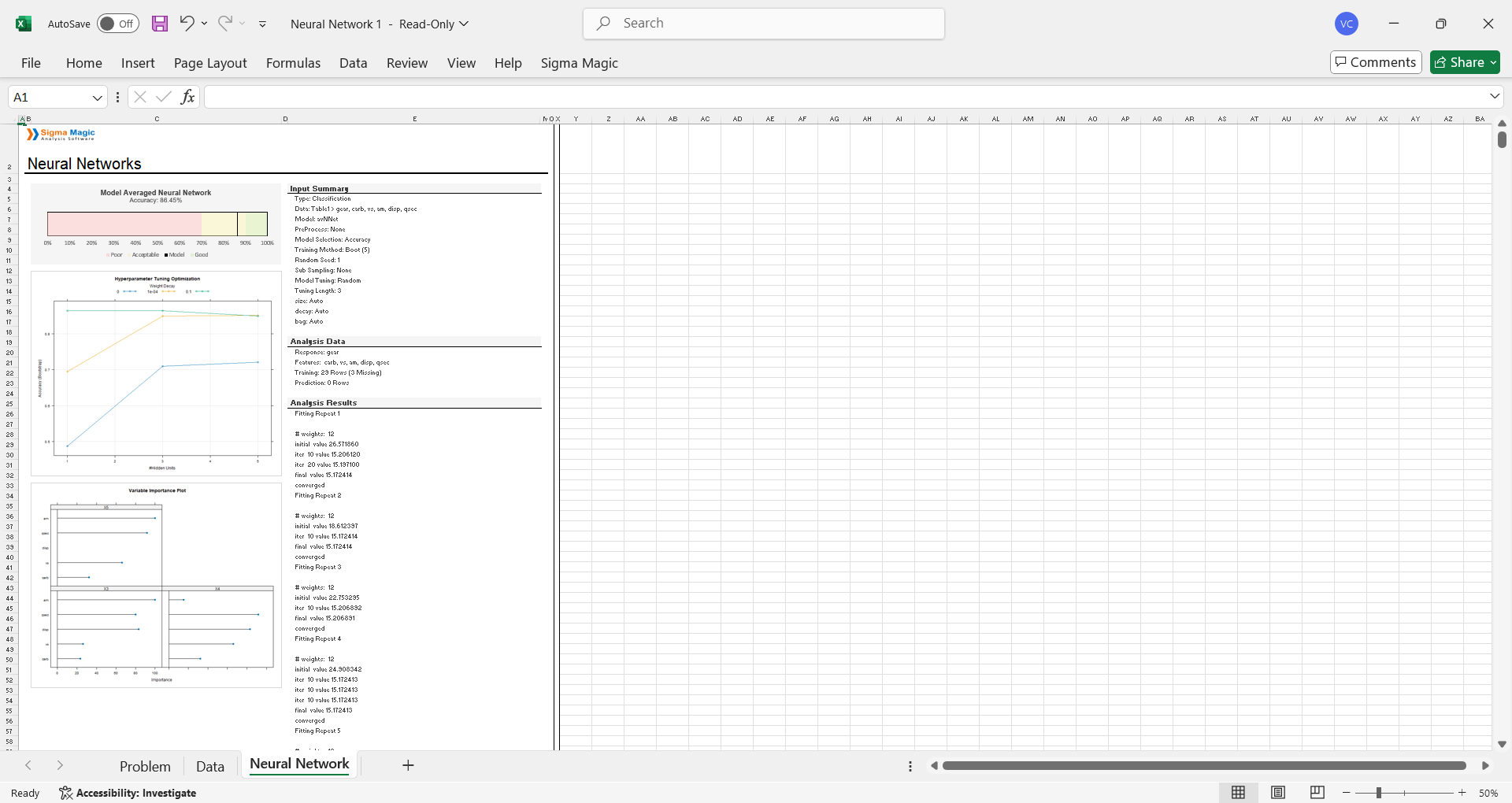Click the Undo arrow icon
The height and width of the screenshot is (803, 1512).
pyautogui.click(x=187, y=24)
